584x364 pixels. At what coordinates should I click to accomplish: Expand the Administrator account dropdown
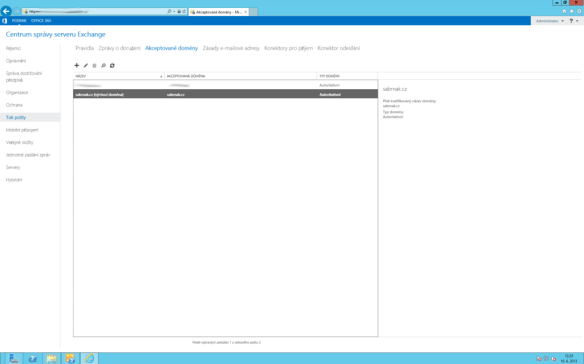click(549, 21)
